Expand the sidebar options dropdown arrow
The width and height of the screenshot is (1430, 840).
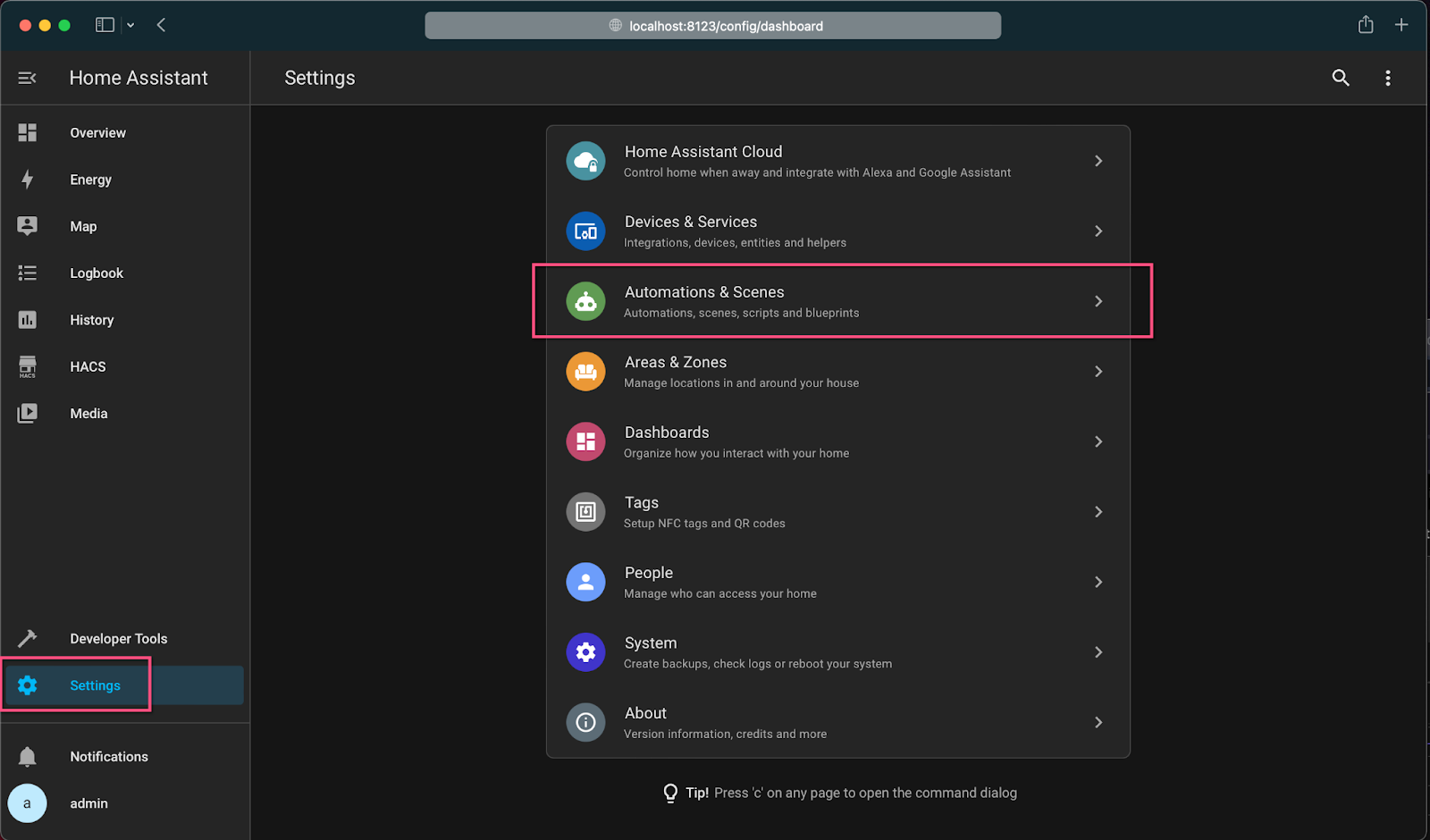click(130, 25)
